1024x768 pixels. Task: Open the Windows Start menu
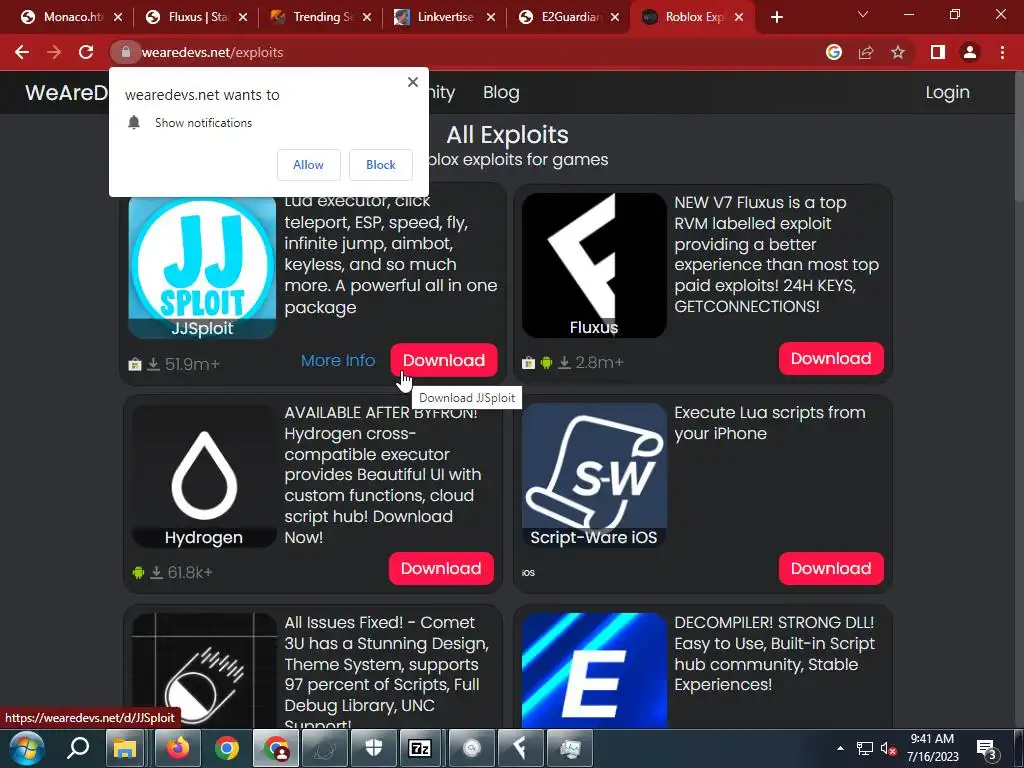pos(26,748)
